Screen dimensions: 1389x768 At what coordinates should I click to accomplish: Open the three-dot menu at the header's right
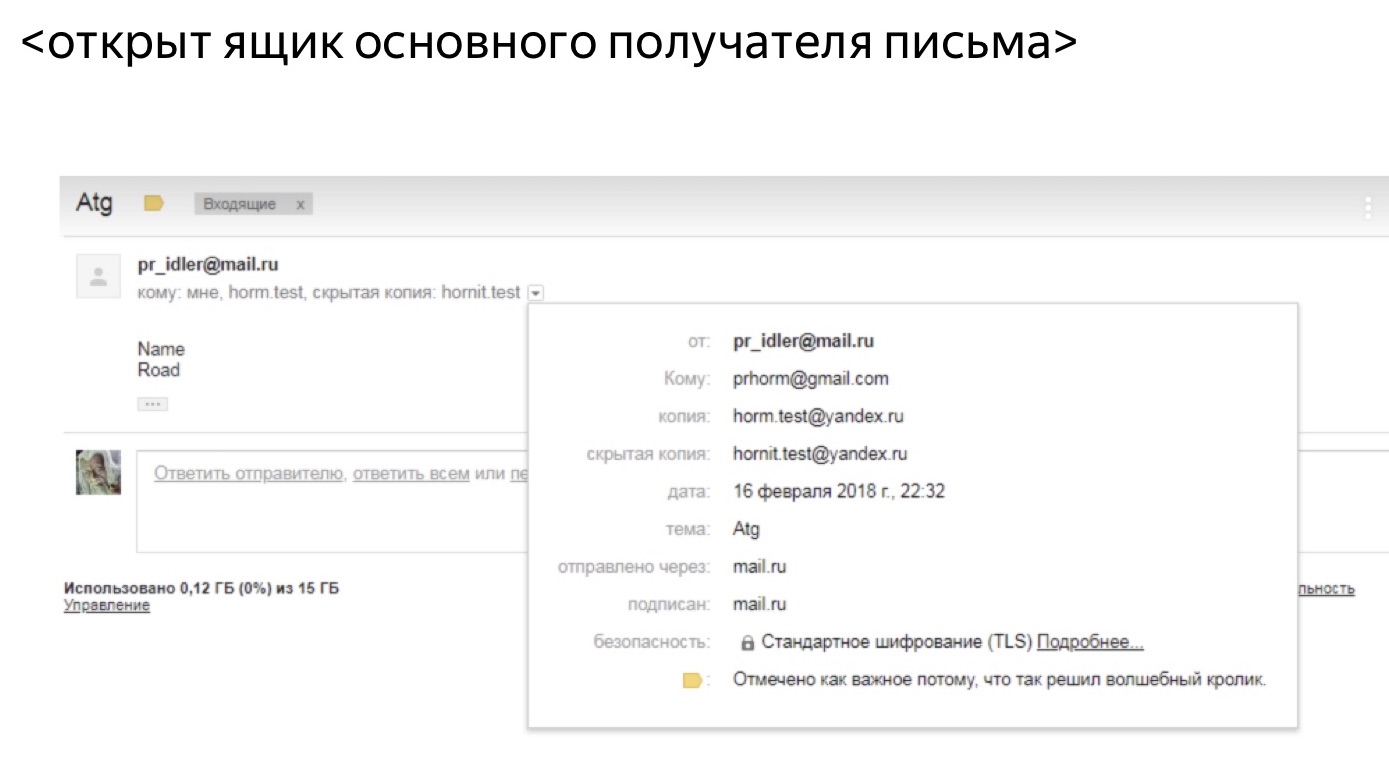(1368, 208)
